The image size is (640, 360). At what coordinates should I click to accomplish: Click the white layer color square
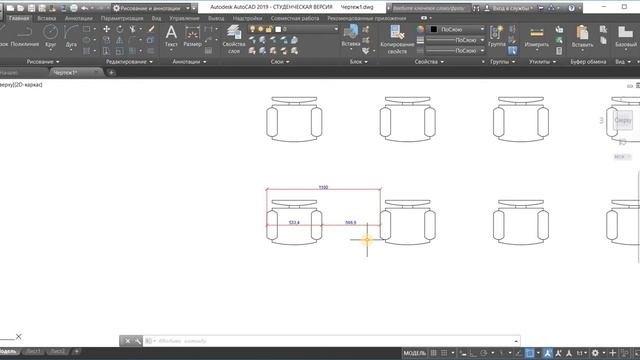tap(278, 29)
